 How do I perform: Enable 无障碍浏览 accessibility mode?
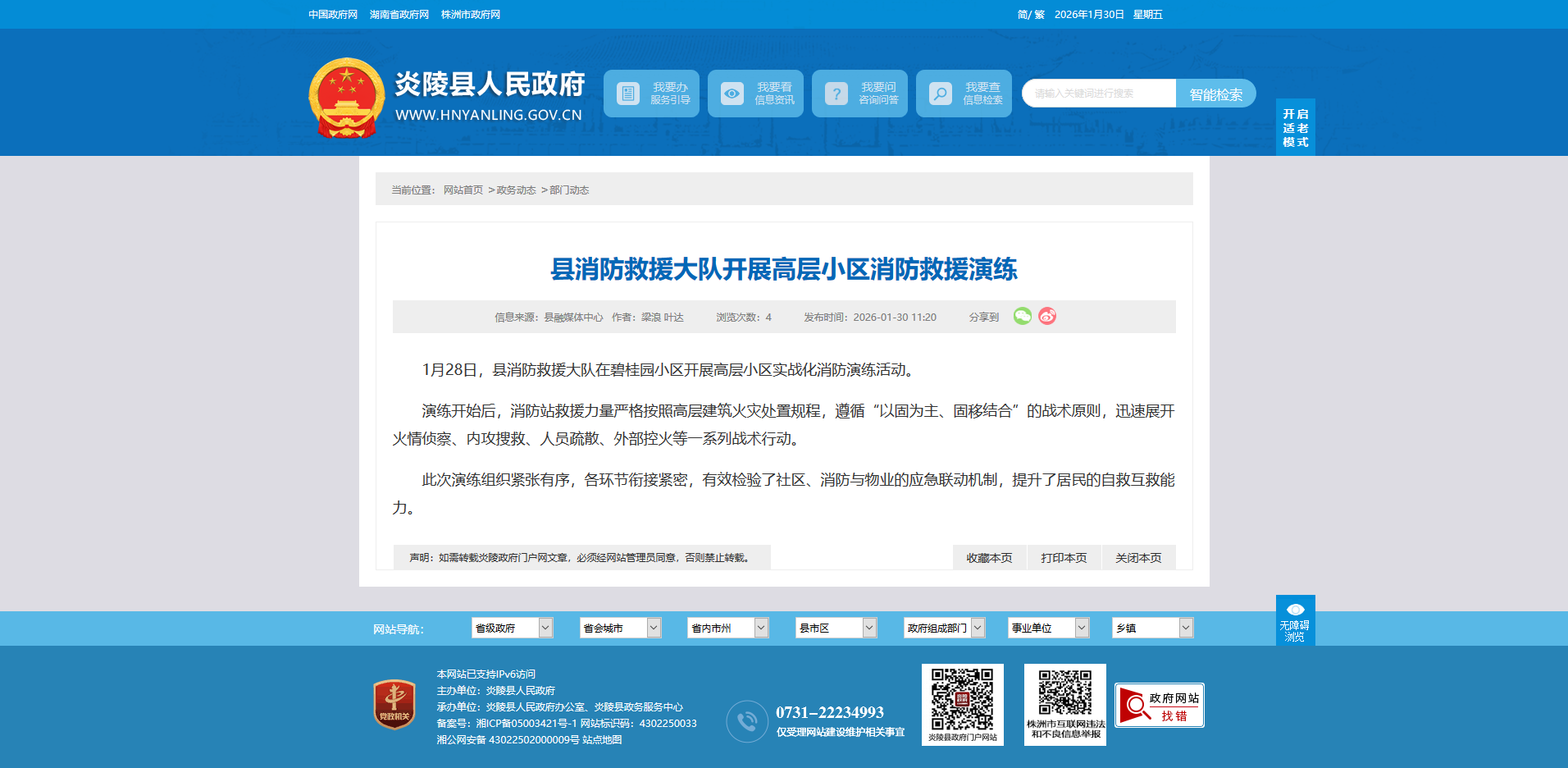[1295, 621]
